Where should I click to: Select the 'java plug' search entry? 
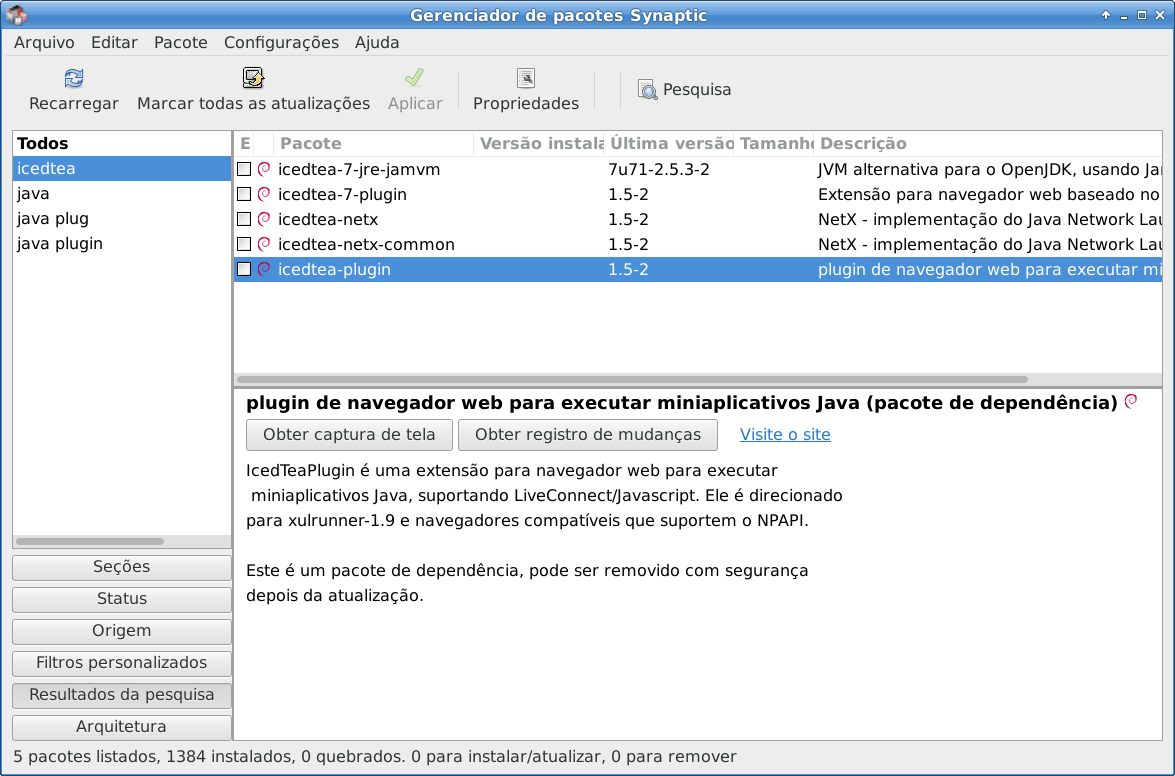(x=121, y=219)
